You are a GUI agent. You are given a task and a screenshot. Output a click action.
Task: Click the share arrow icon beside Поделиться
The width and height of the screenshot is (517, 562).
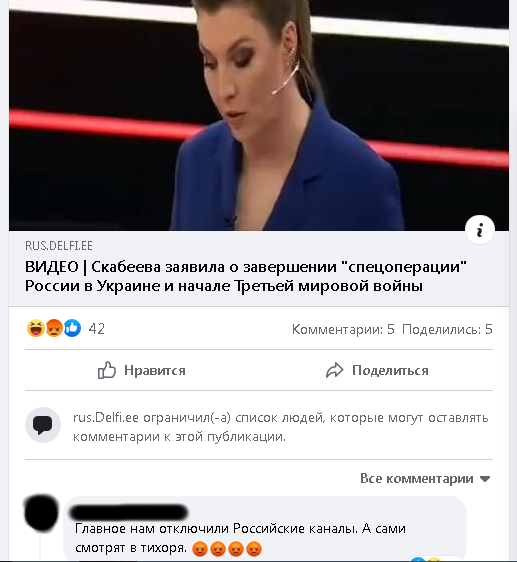[334, 370]
